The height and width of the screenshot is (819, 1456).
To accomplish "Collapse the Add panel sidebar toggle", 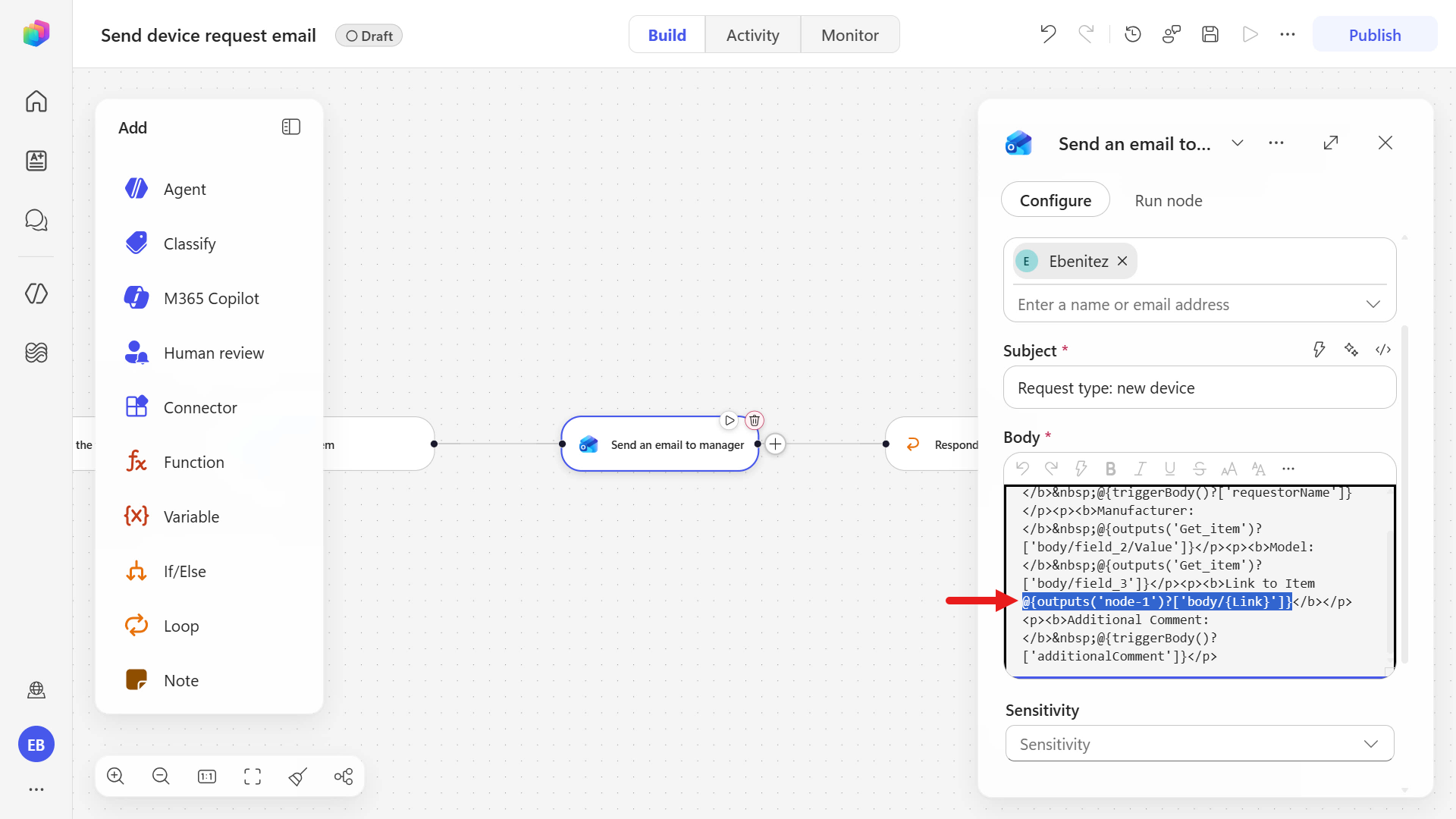I will (291, 127).
